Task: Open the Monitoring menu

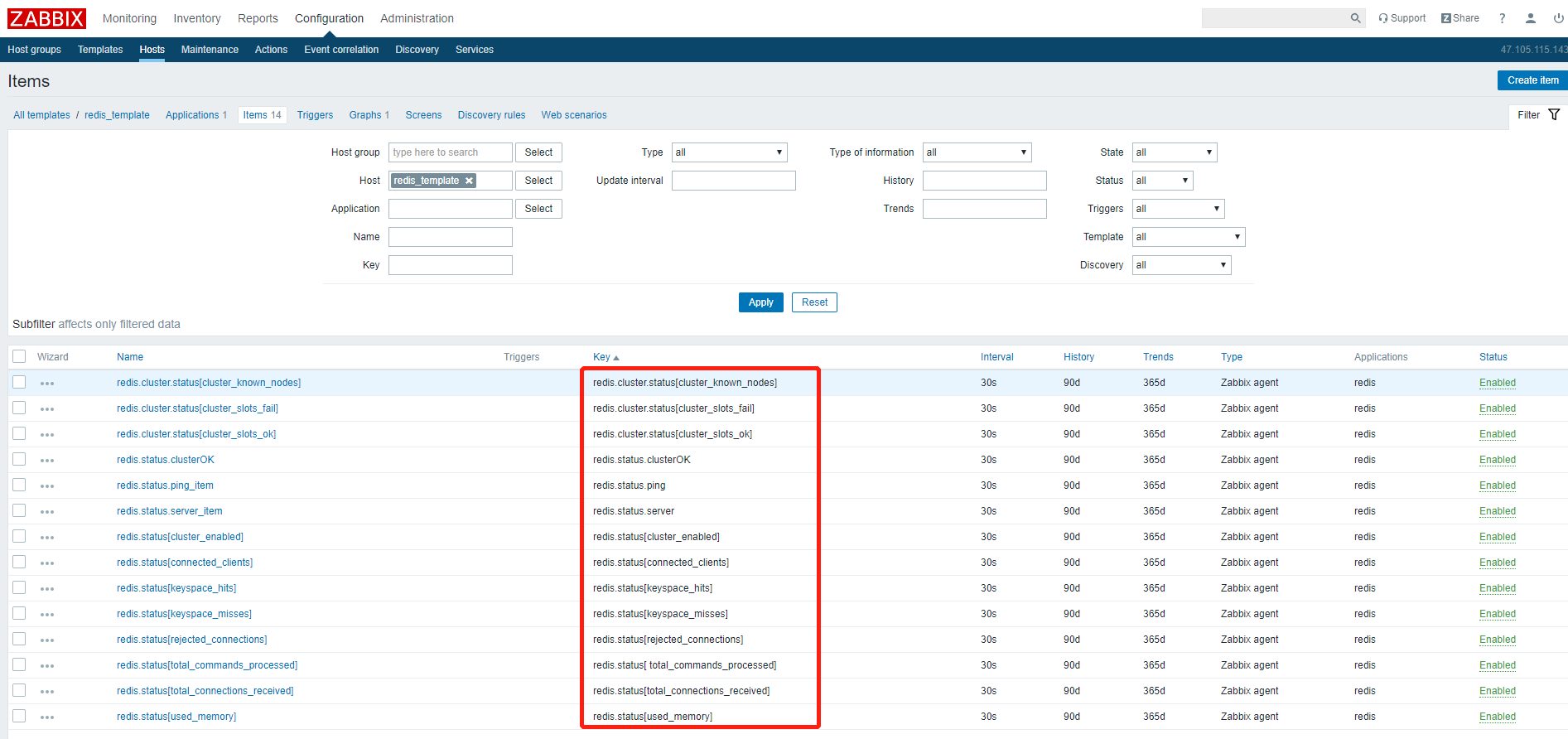Action: [129, 18]
